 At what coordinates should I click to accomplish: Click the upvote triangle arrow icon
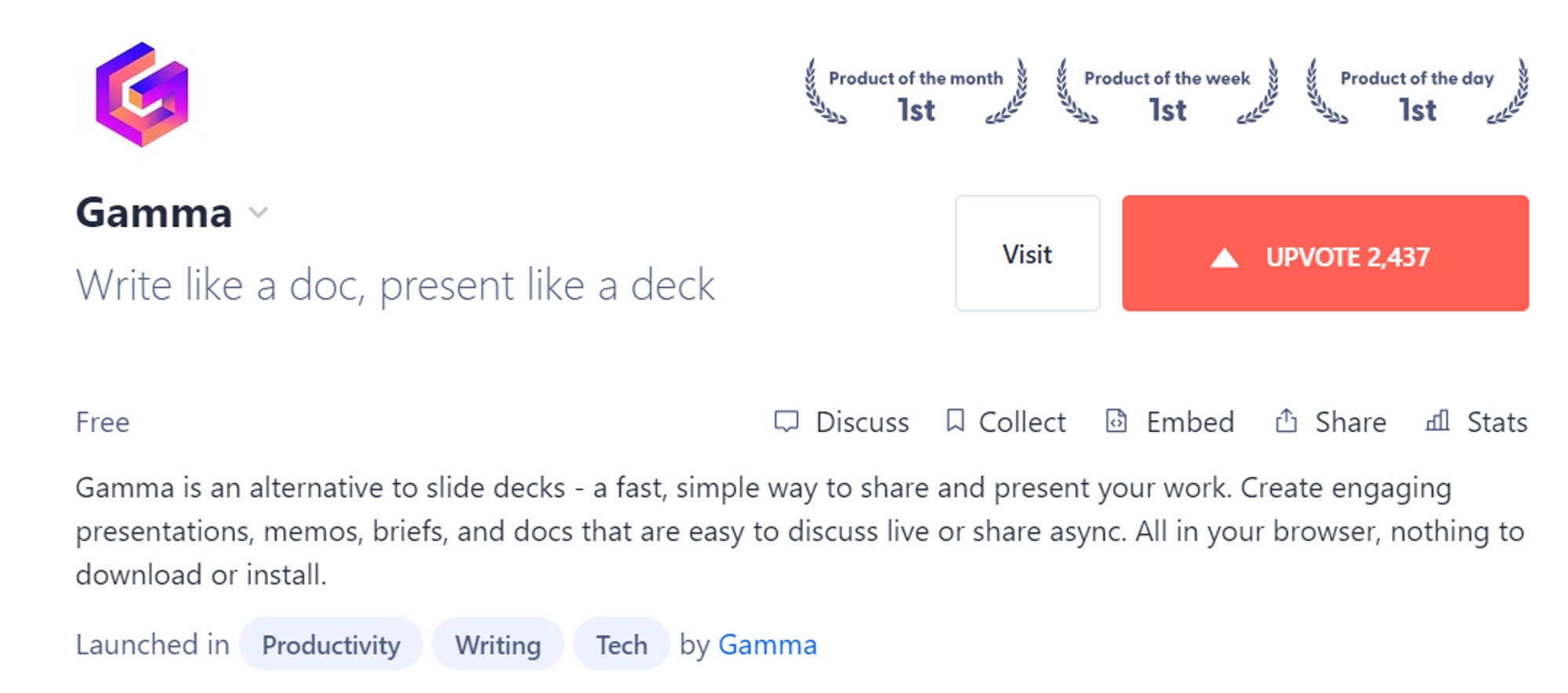click(1224, 258)
